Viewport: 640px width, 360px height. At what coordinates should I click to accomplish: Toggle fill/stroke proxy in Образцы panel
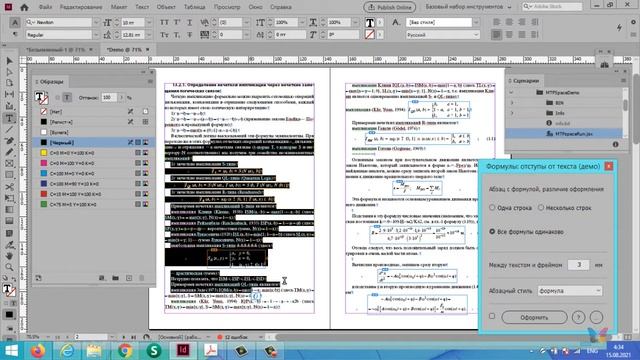42,98
